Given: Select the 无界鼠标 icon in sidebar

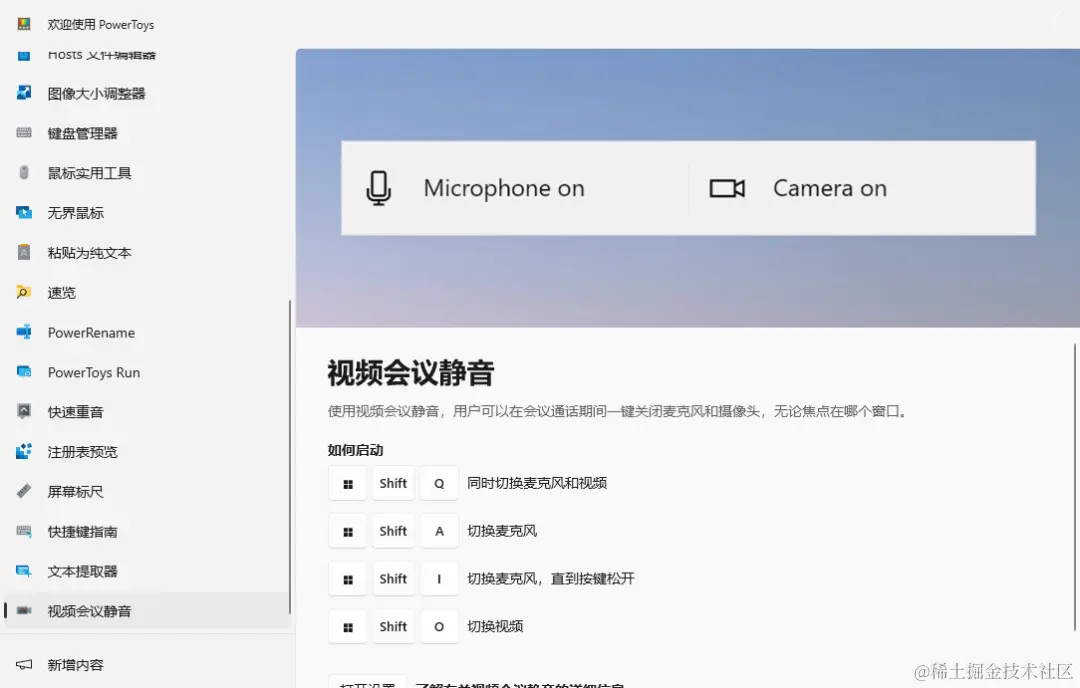Looking at the screenshot, I should 22,212.
